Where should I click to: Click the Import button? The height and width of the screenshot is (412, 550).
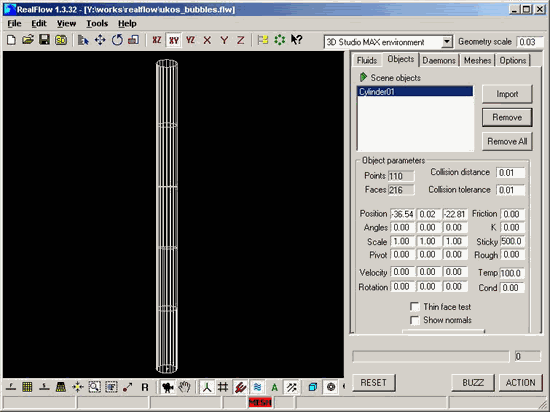[x=507, y=94]
